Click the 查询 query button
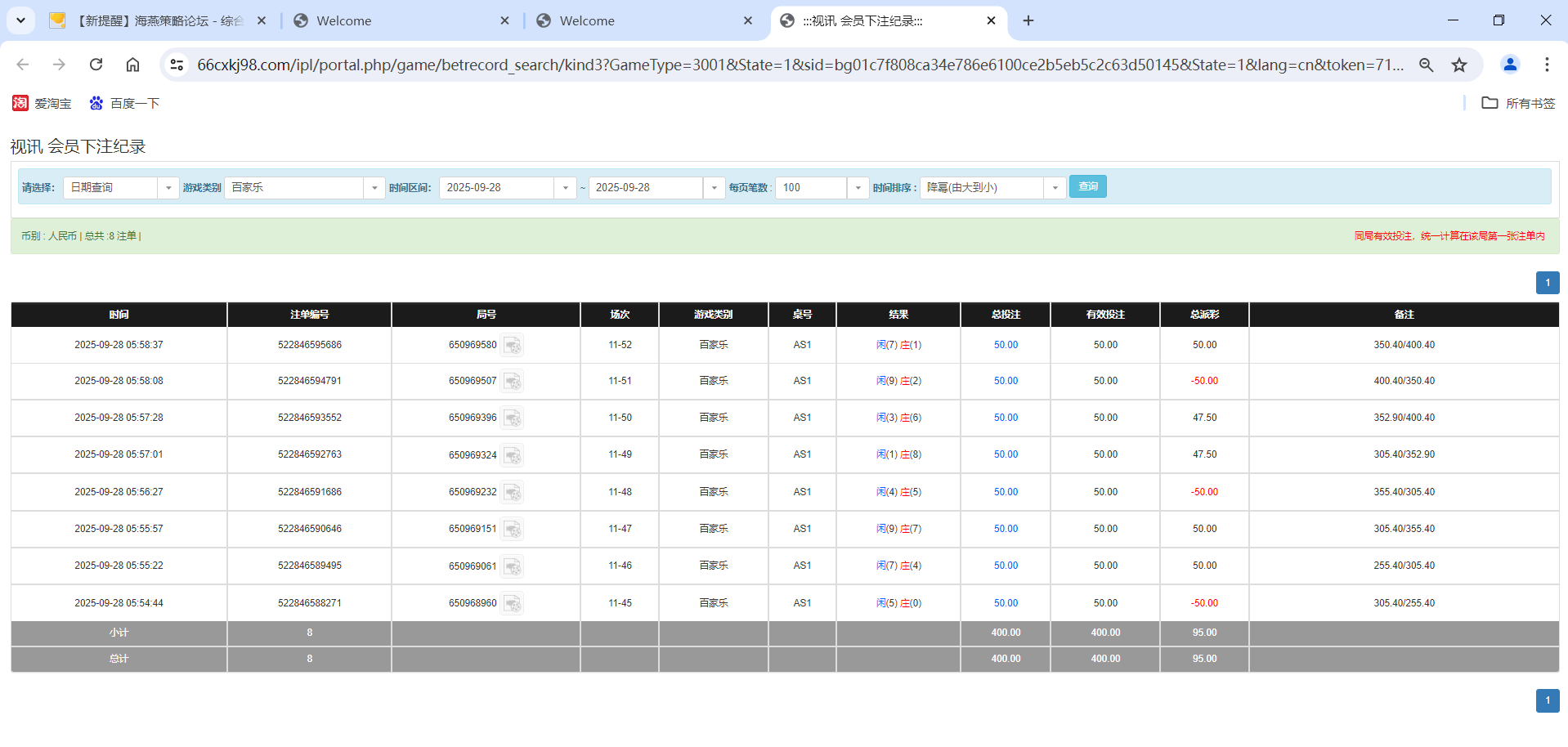The height and width of the screenshot is (747, 1568). pyautogui.click(x=1087, y=186)
